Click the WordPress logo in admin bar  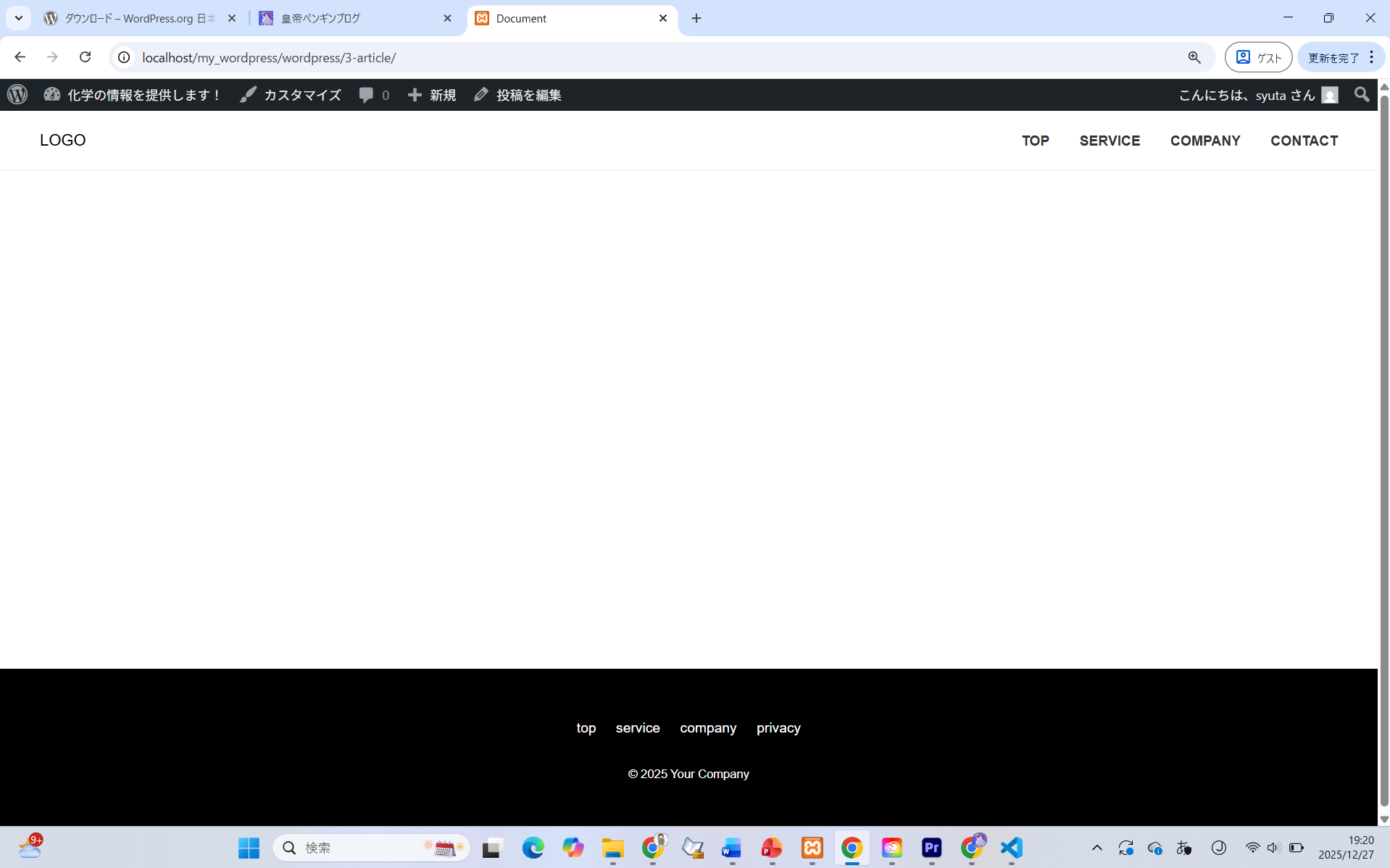click(17, 95)
